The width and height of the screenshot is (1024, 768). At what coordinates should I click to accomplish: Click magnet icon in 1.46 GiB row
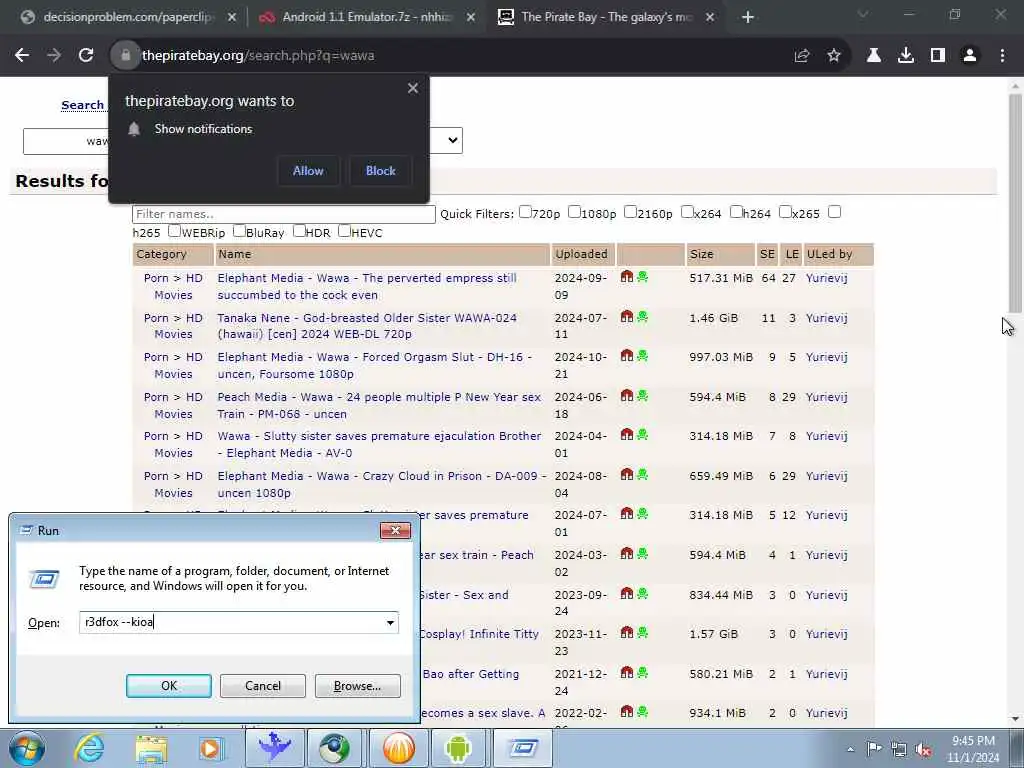click(627, 317)
